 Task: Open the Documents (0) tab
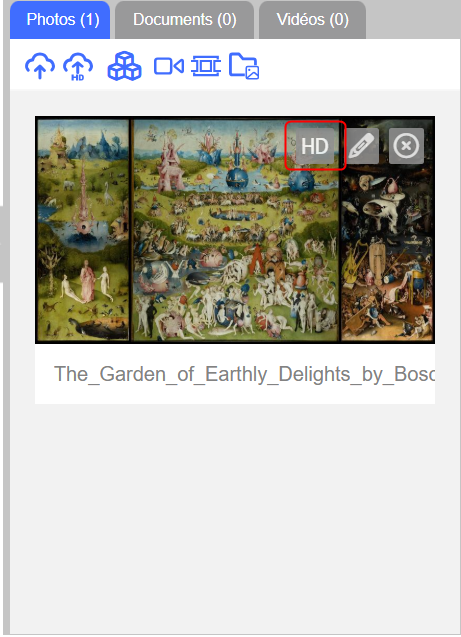click(184, 20)
